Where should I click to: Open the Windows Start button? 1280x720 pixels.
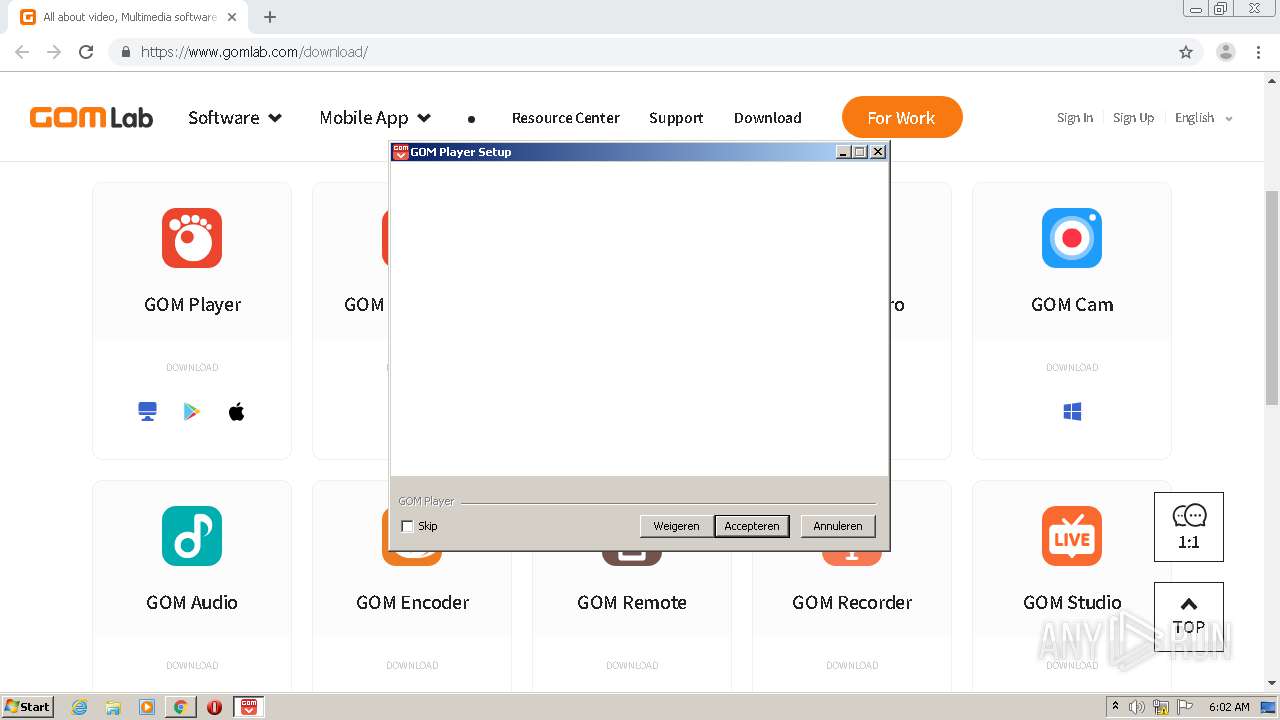pyautogui.click(x=28, y=707)
